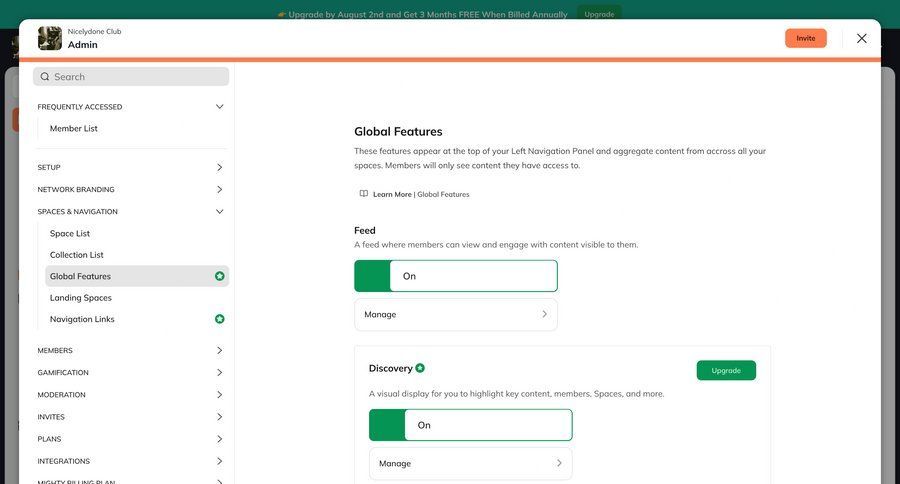
Task: Open Space List in the sidebar
Action: [70, 233]
